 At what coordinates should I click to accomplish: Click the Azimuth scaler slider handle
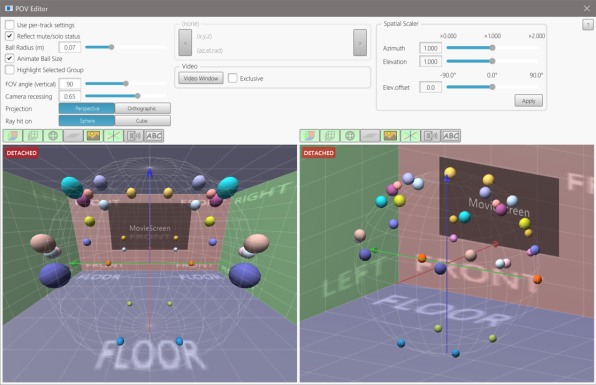tap(492, 48)
